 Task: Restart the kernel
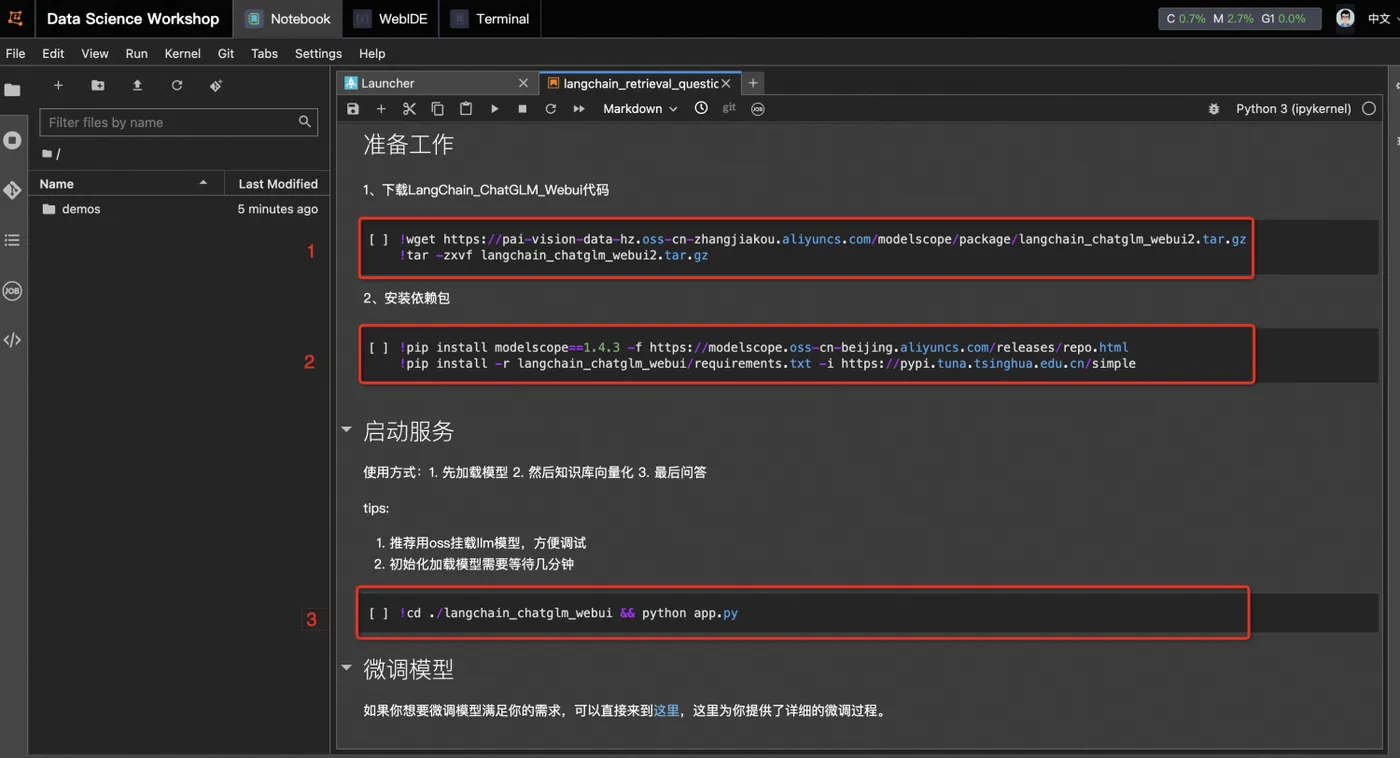coord(550,109)
